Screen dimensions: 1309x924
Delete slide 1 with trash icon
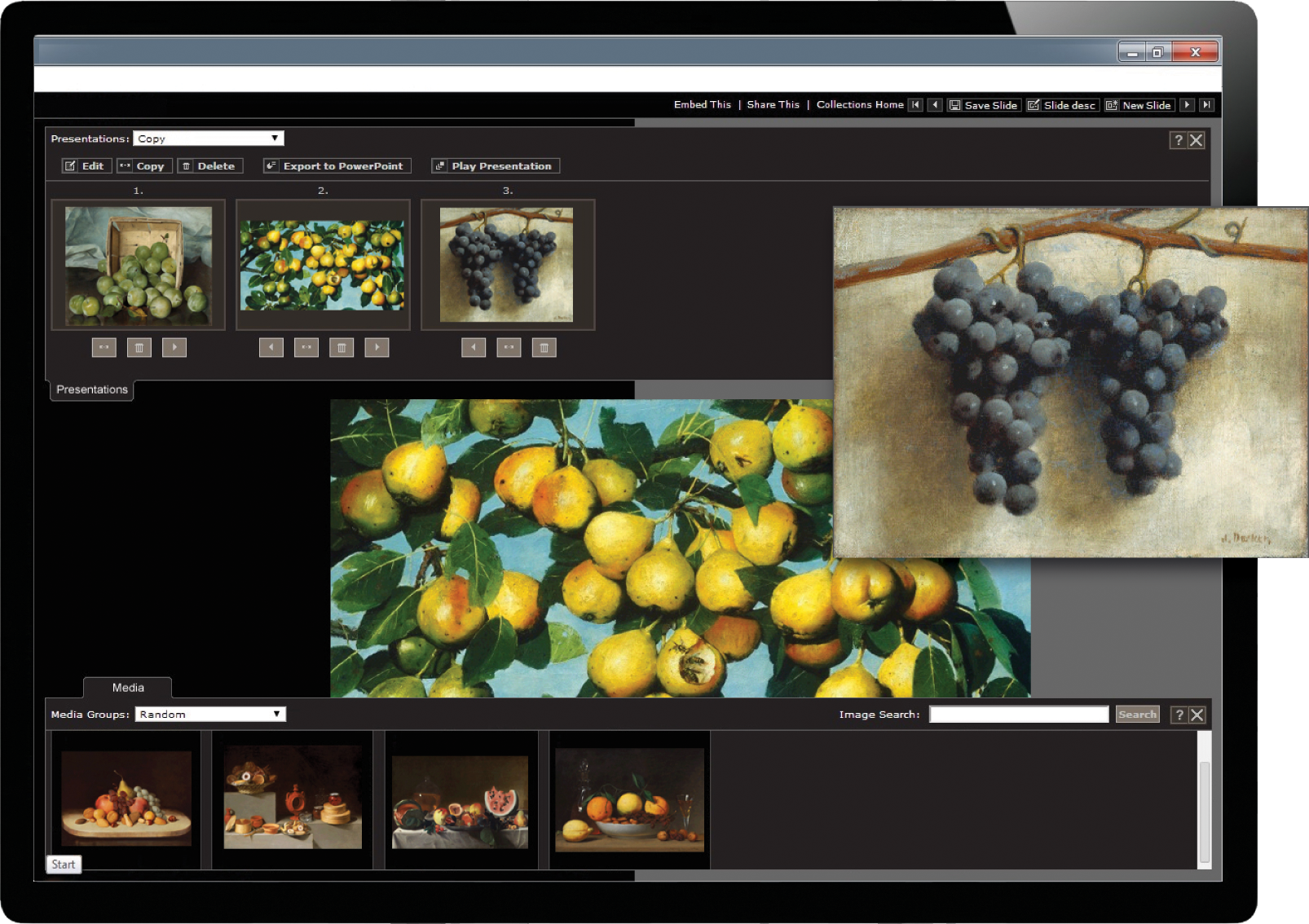[x=139, y=348]
